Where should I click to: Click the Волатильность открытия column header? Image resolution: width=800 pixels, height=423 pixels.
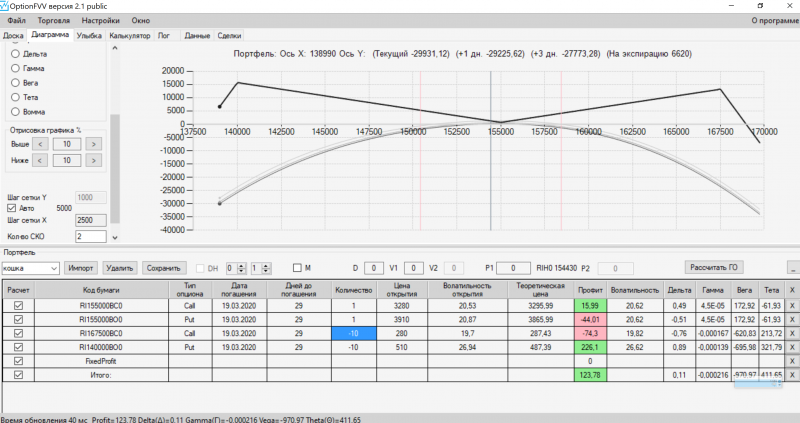coord(467,290)
